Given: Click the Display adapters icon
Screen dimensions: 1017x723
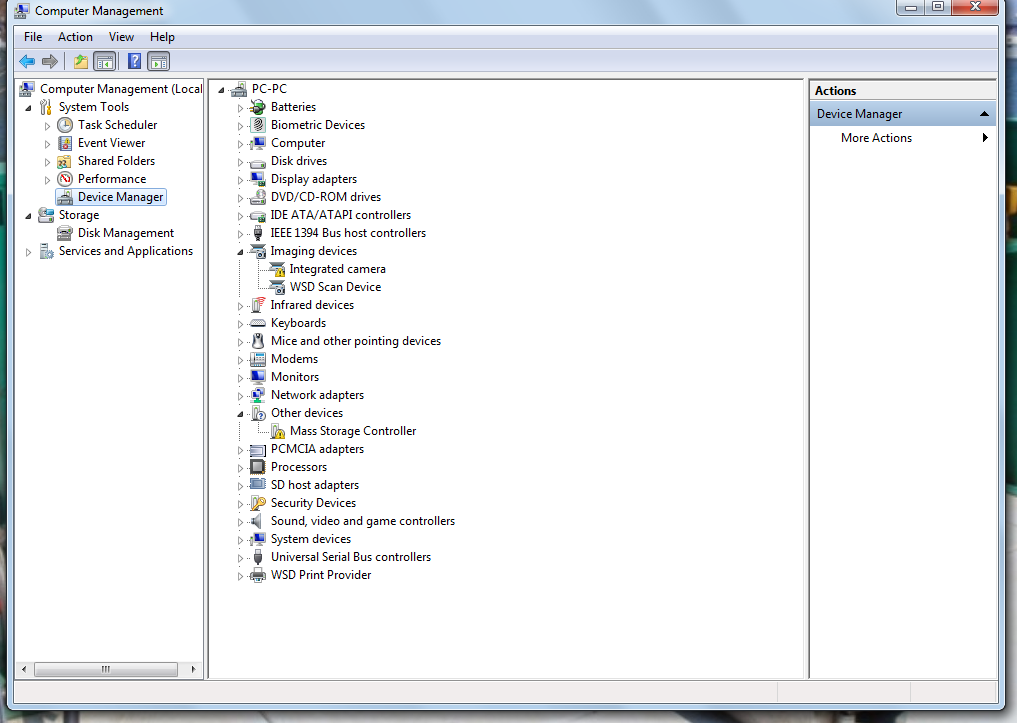Looking at the screenshot, I should (x=258, y=179).
